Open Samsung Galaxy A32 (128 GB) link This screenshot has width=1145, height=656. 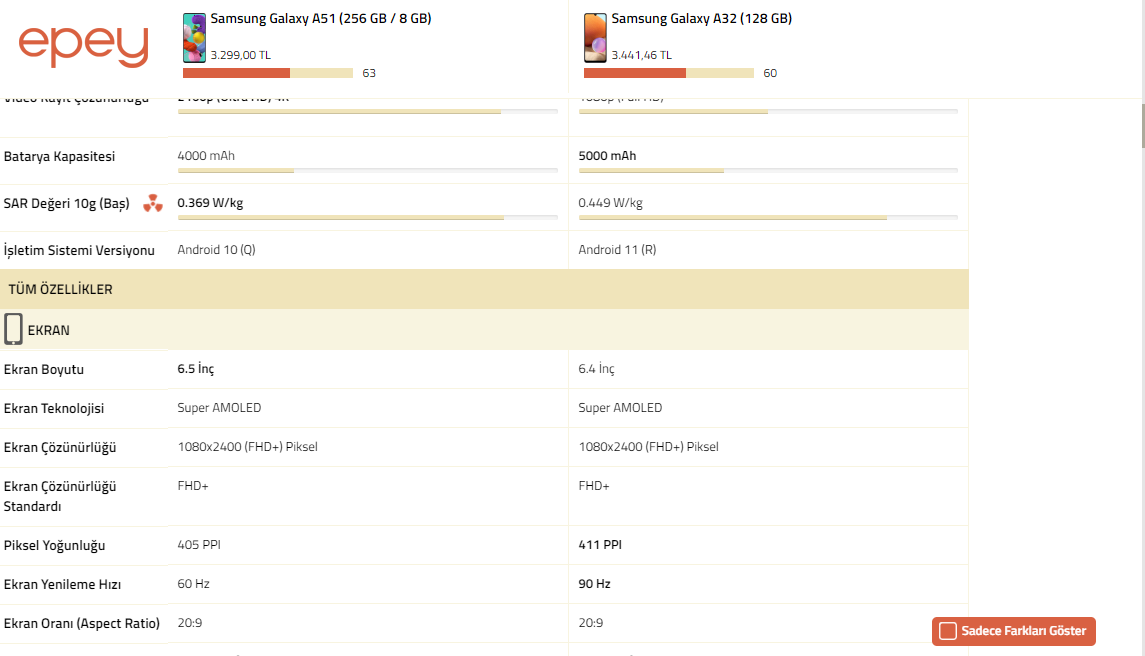point(702,18)
